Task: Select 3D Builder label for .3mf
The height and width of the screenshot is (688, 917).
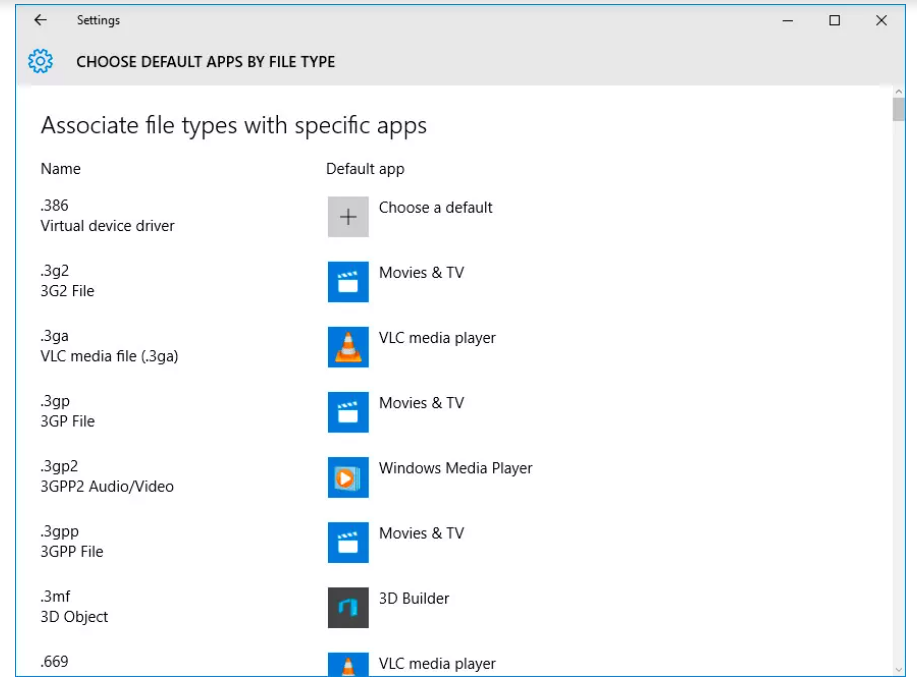Action: [x=414, y=598]
